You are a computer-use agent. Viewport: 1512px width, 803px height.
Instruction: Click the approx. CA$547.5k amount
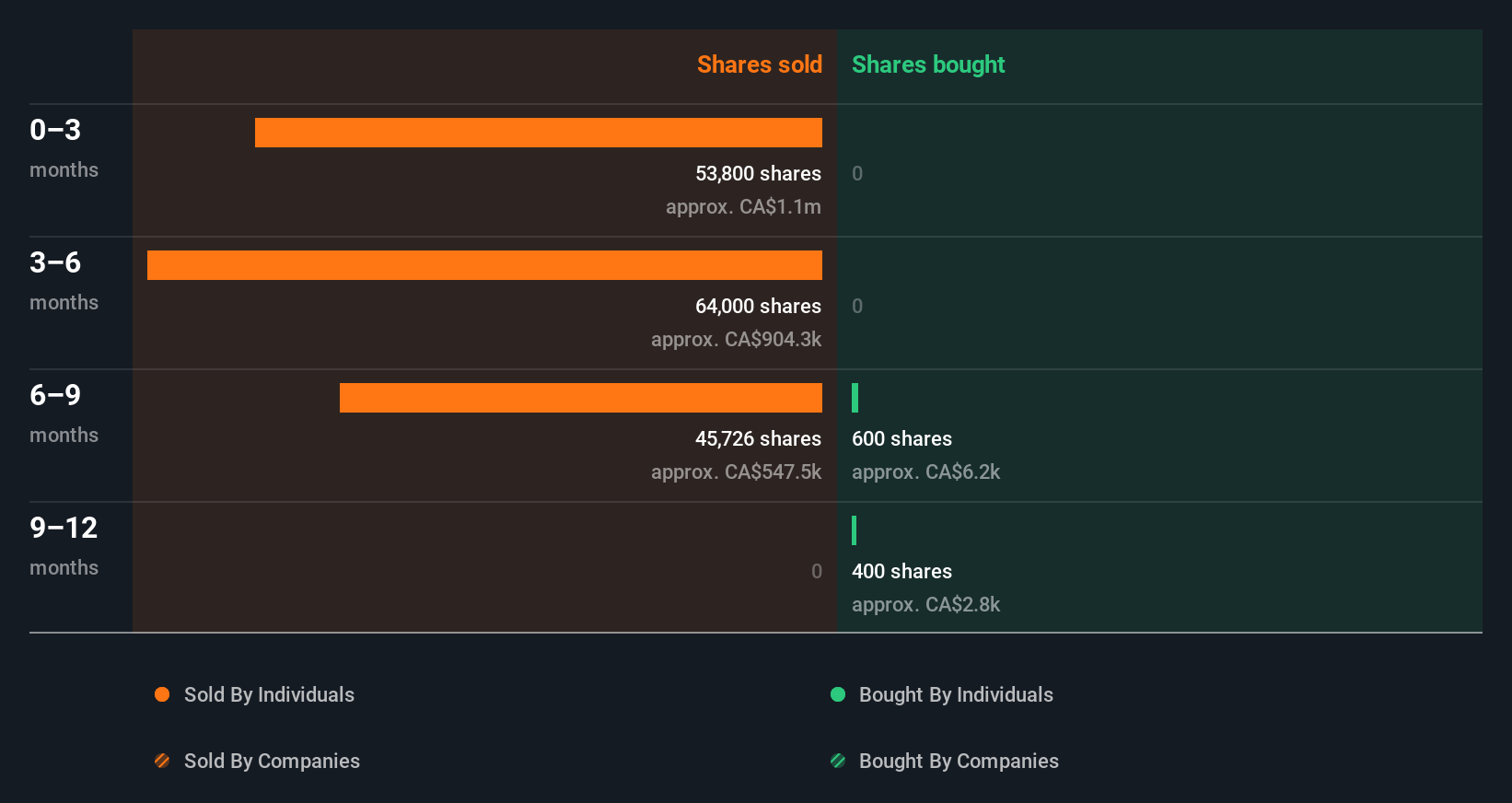[x=736, y=472]
